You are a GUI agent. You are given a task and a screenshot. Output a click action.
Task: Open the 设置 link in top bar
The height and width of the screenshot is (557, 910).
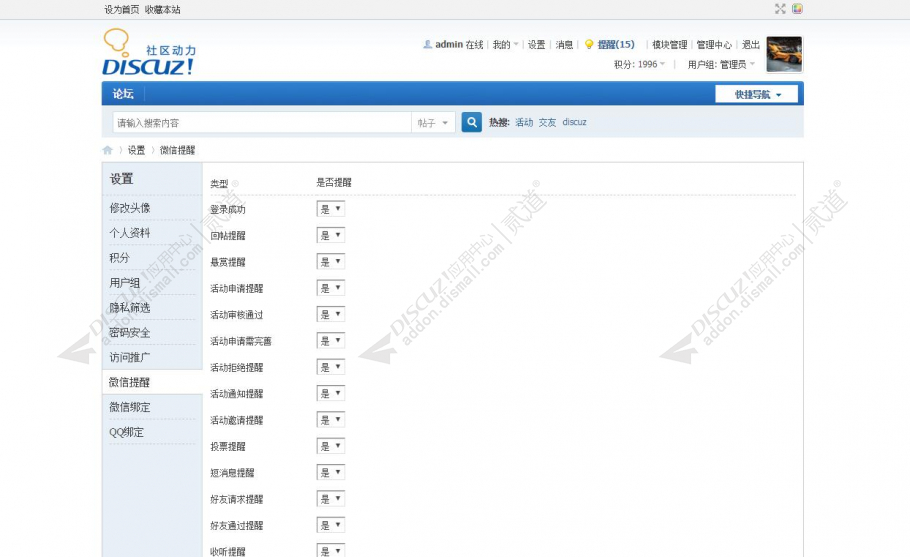pos(536,45)
